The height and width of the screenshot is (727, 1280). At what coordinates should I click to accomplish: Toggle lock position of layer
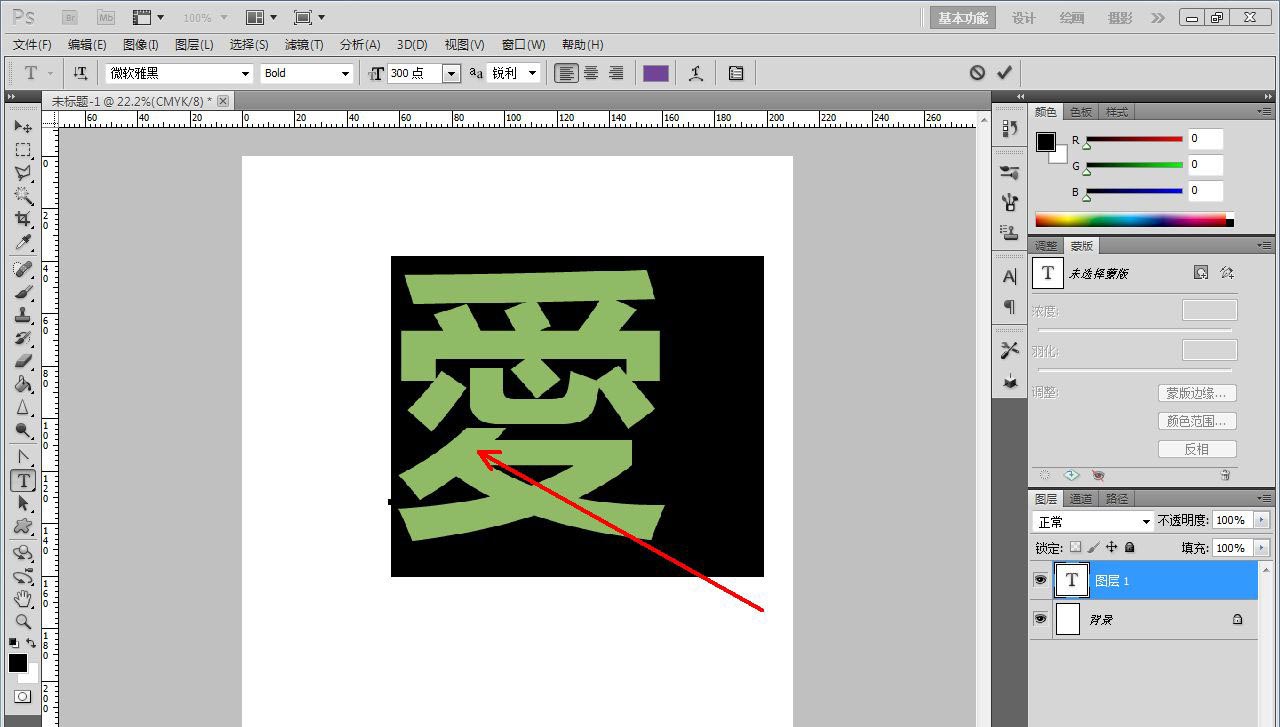1111,547
